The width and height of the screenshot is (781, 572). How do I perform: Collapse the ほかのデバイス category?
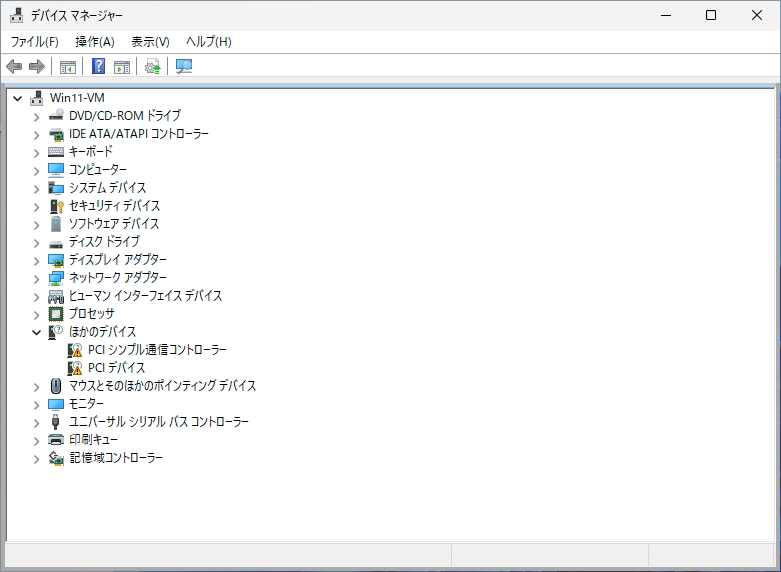36,332
